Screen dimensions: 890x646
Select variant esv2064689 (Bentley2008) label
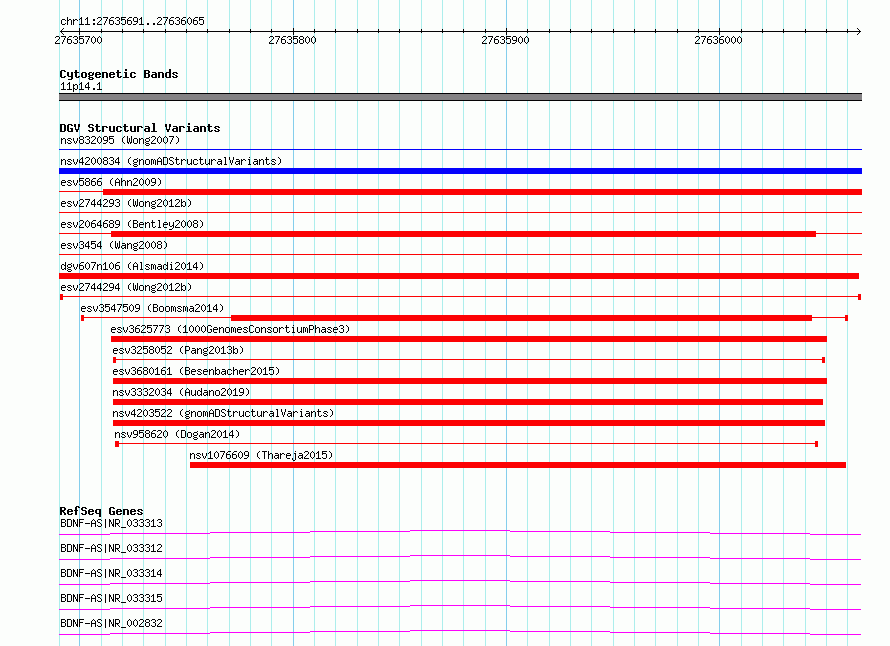pyautogui.click(x=132, y=224)
